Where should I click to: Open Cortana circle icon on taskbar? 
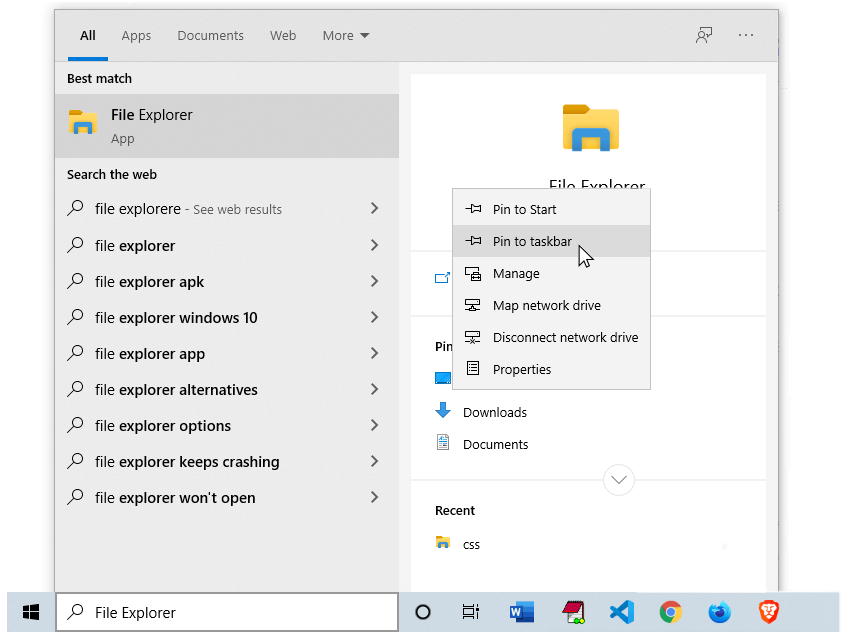coord(422,612)
